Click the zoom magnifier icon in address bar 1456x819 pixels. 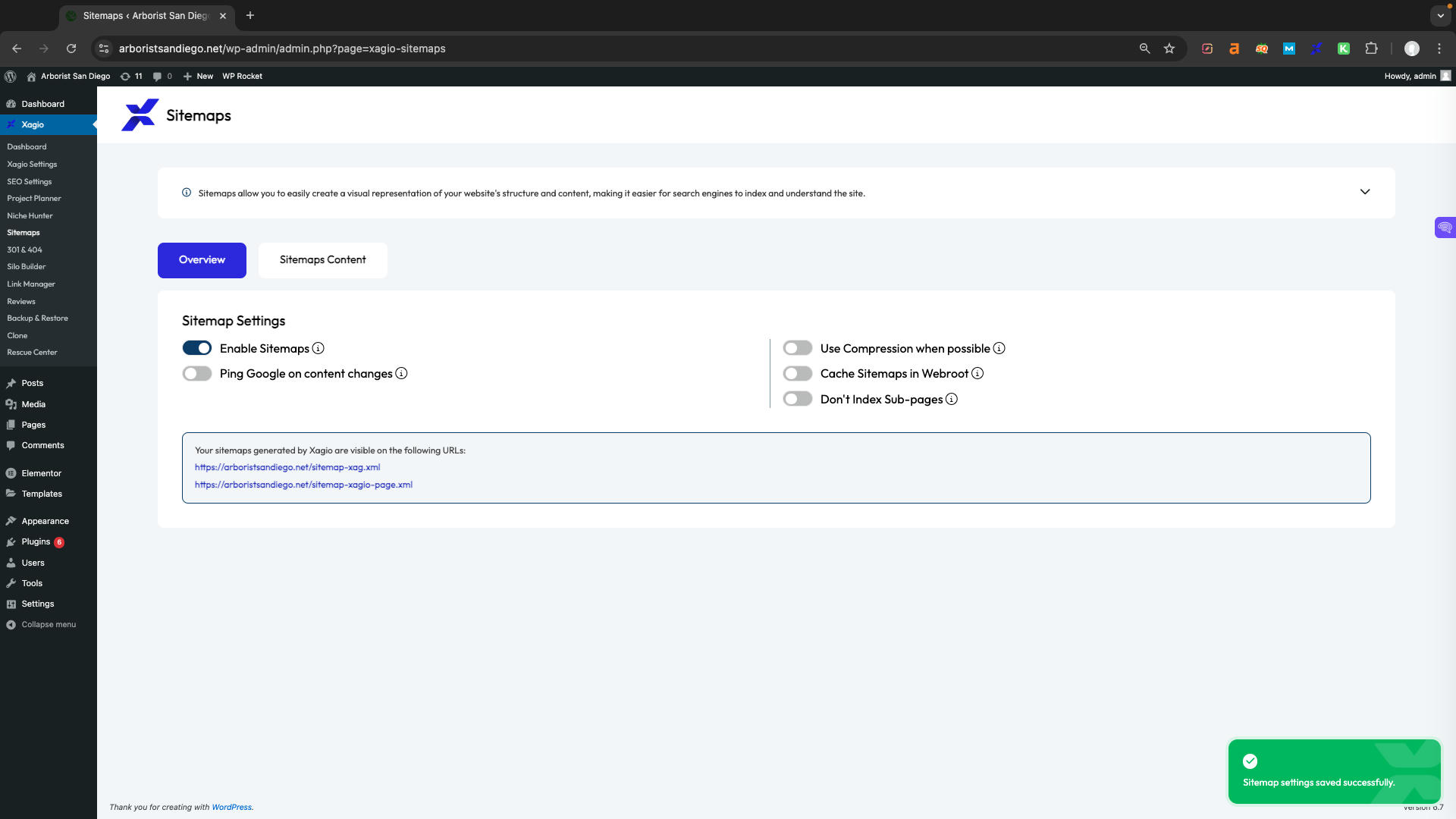click(1145, 49)
